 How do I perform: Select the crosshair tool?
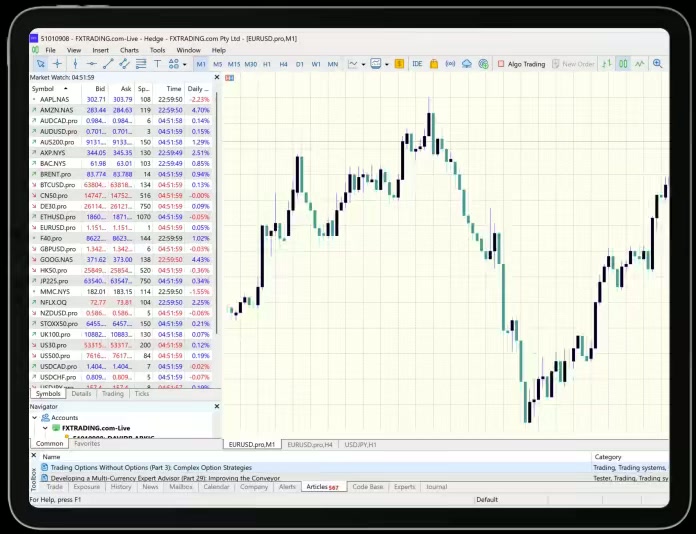pyautogui.click(x=57, y=64)
